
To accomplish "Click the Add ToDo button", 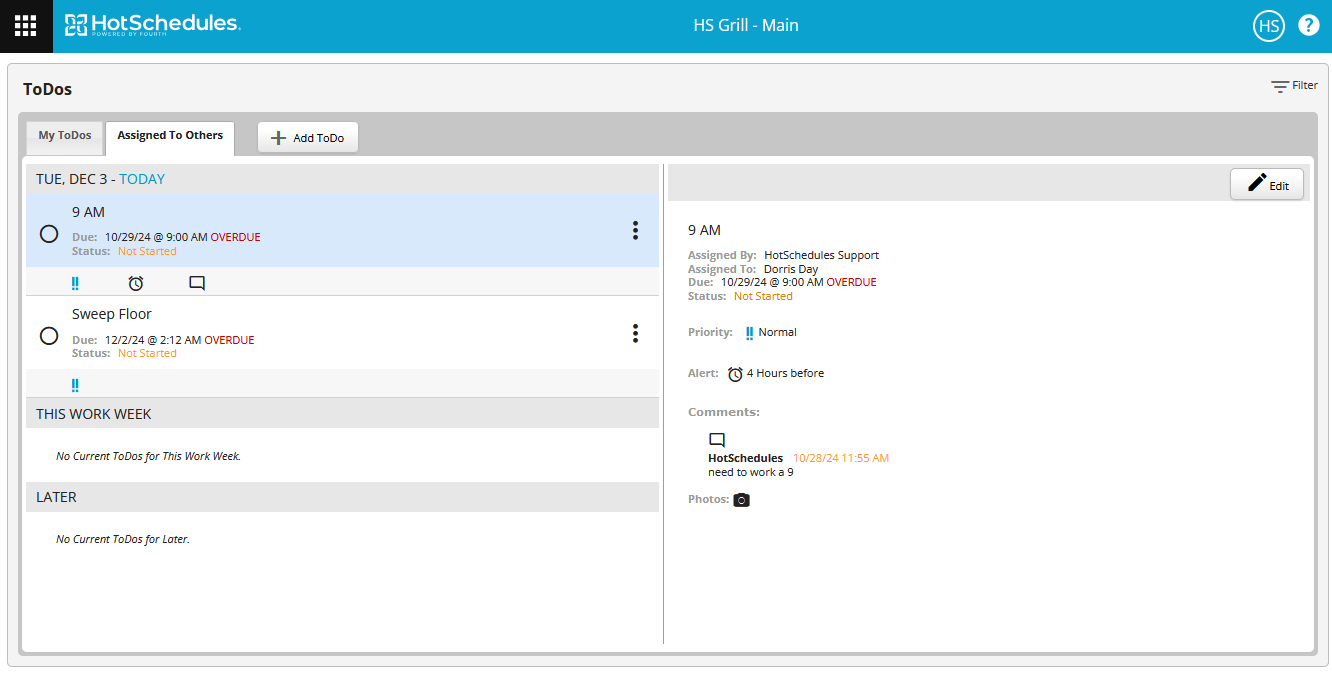I will click(308, 138).
